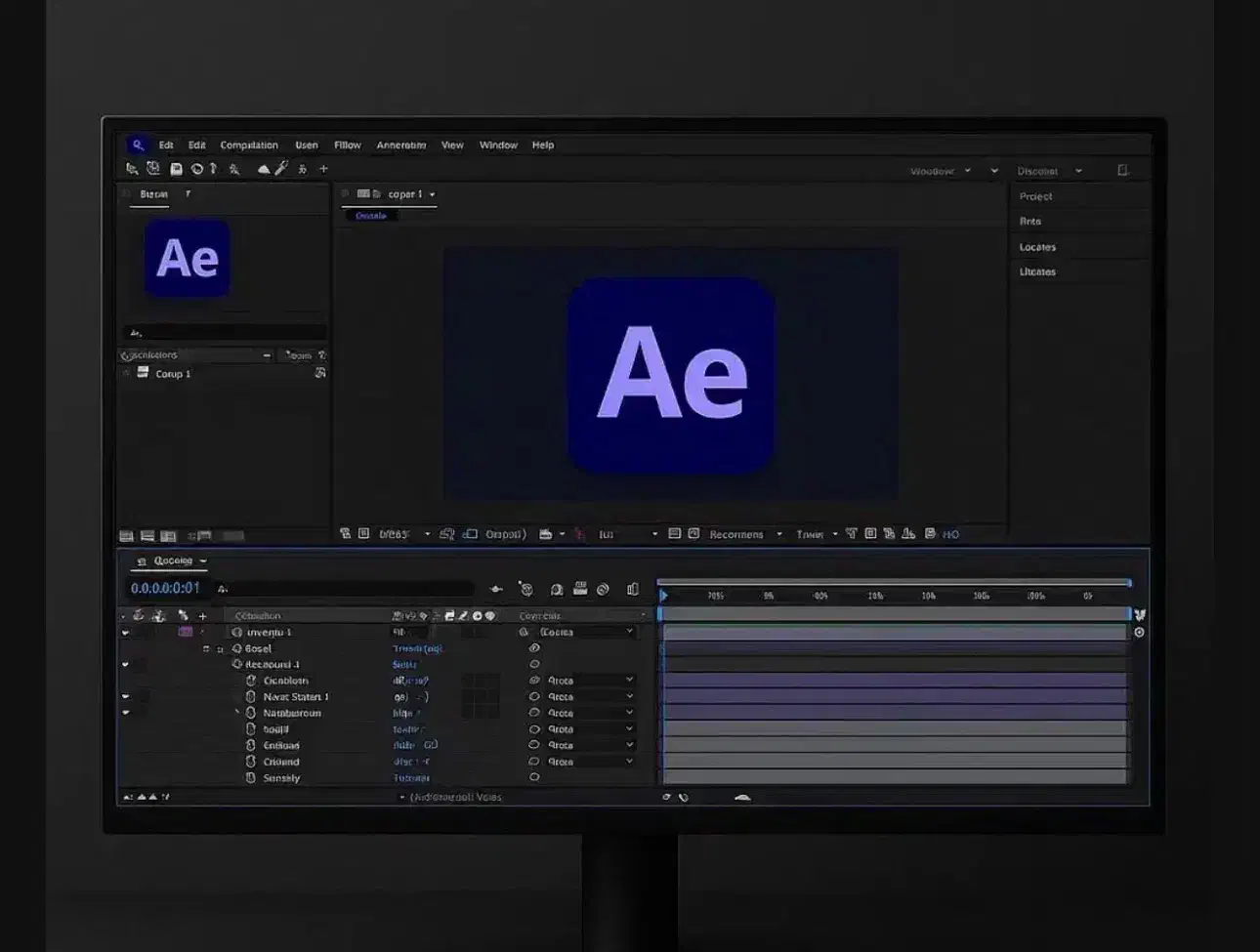Open the Coonea dropdown on Inventu 1 layer

pyautogui.click(x=586, y=632)
